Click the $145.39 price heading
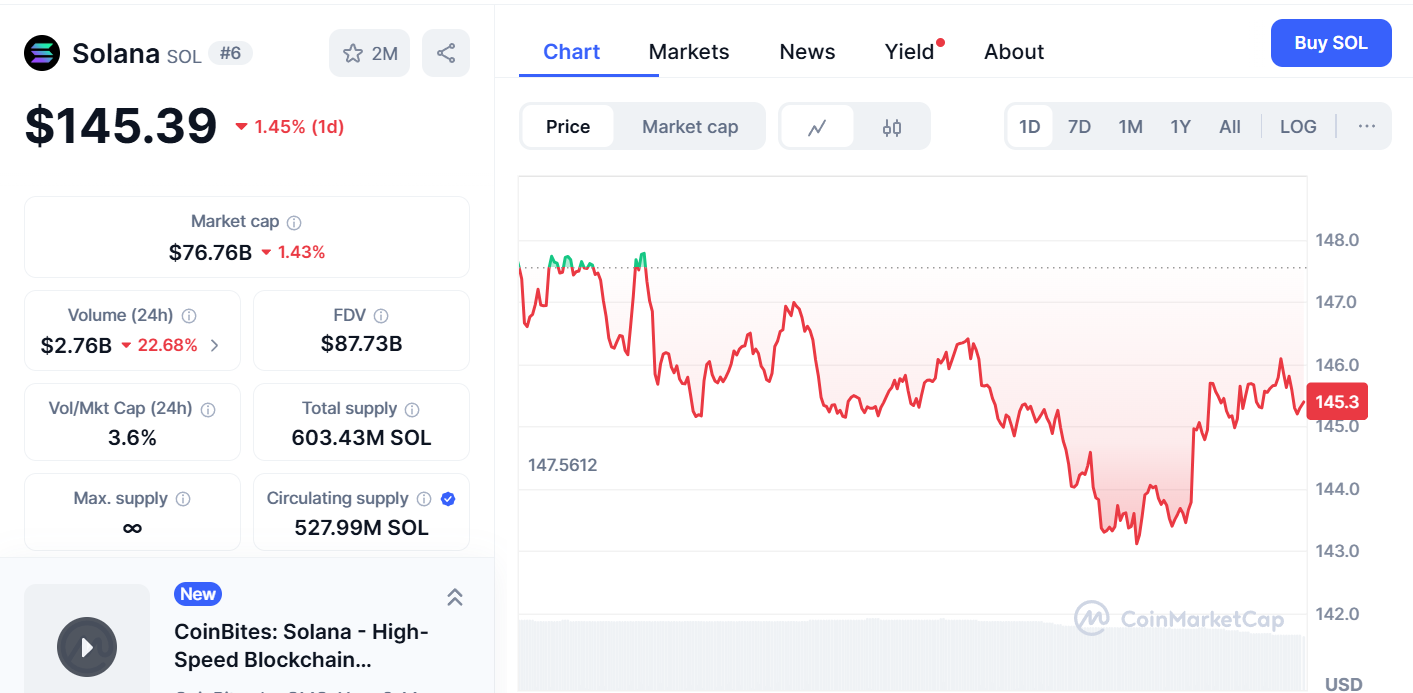Image resolution: width=1413 pixels, height=693 pixels. [x=121, y=126]
